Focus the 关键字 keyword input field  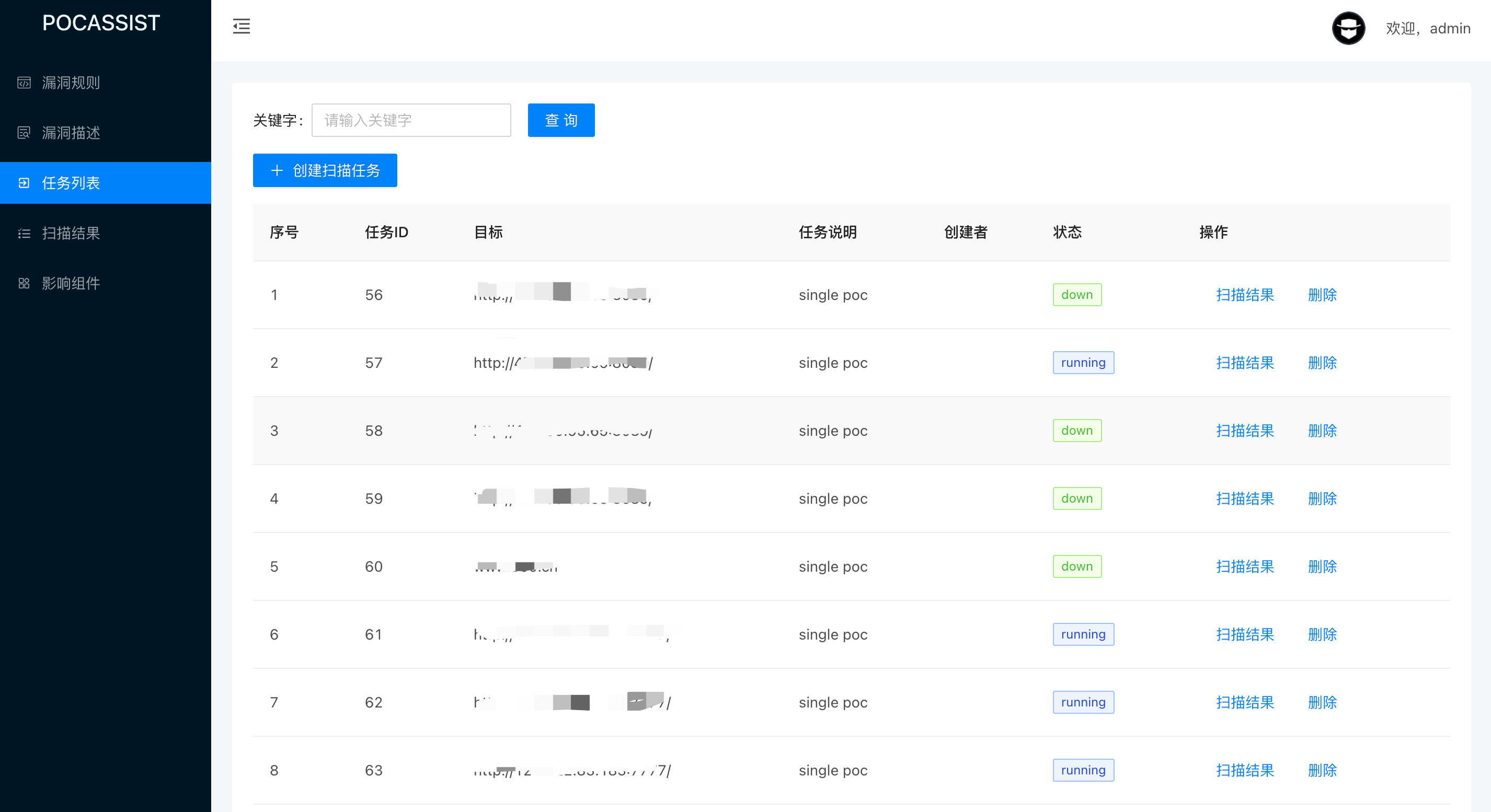point(411,120)
